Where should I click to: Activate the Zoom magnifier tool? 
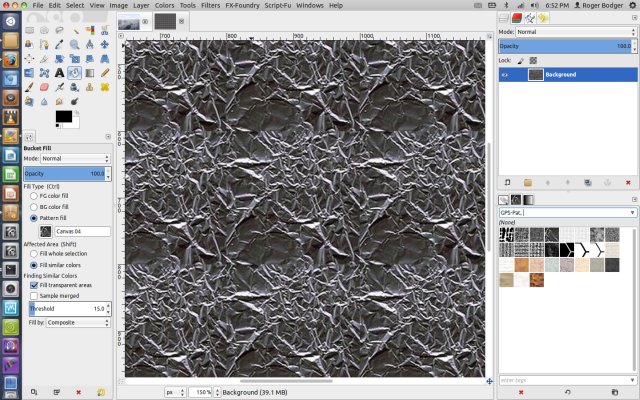(75, 44)
